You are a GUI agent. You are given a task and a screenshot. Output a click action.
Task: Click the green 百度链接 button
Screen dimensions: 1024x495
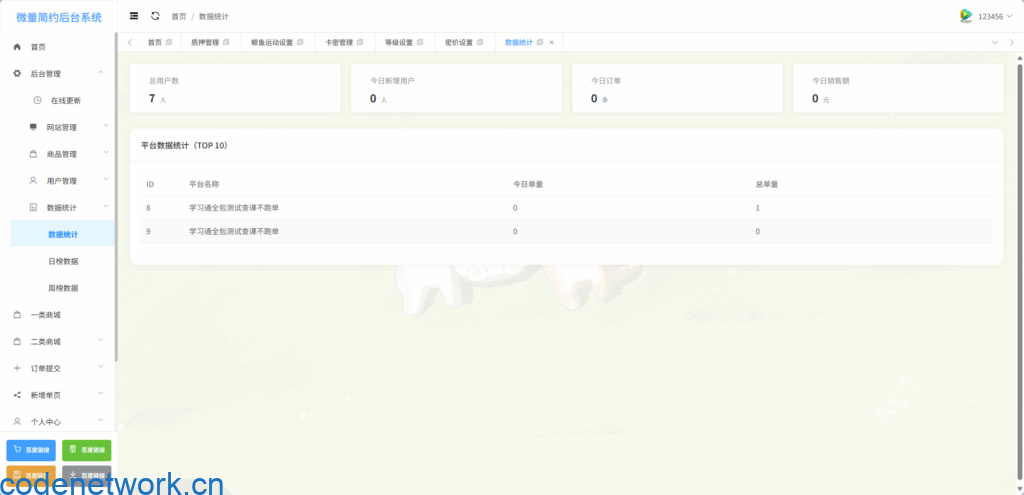(x=87, y=450)
